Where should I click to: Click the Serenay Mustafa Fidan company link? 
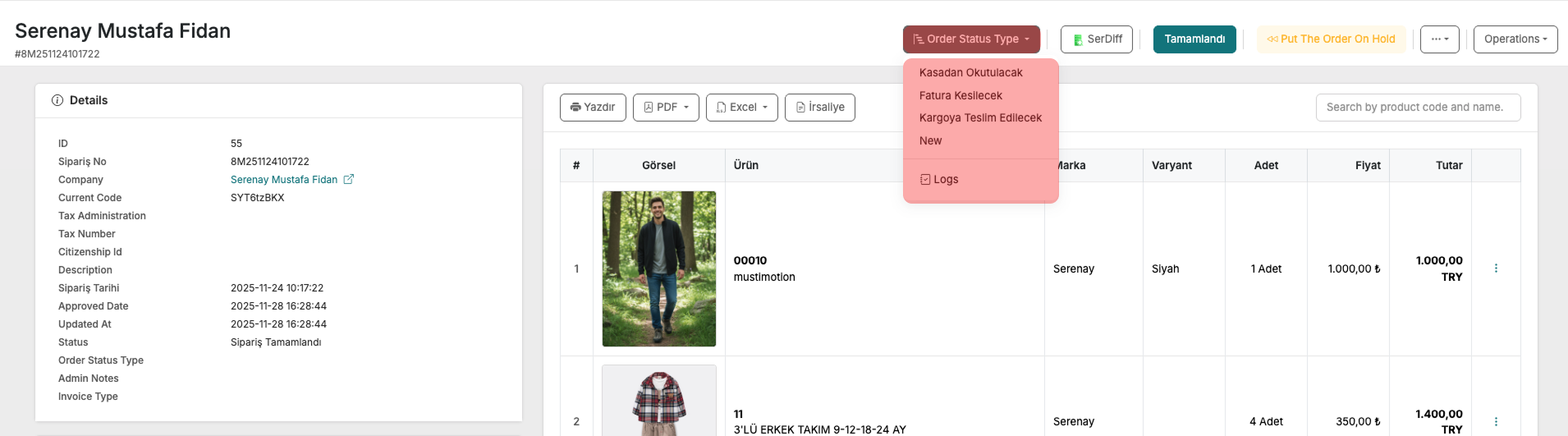[x=284, y=180]
